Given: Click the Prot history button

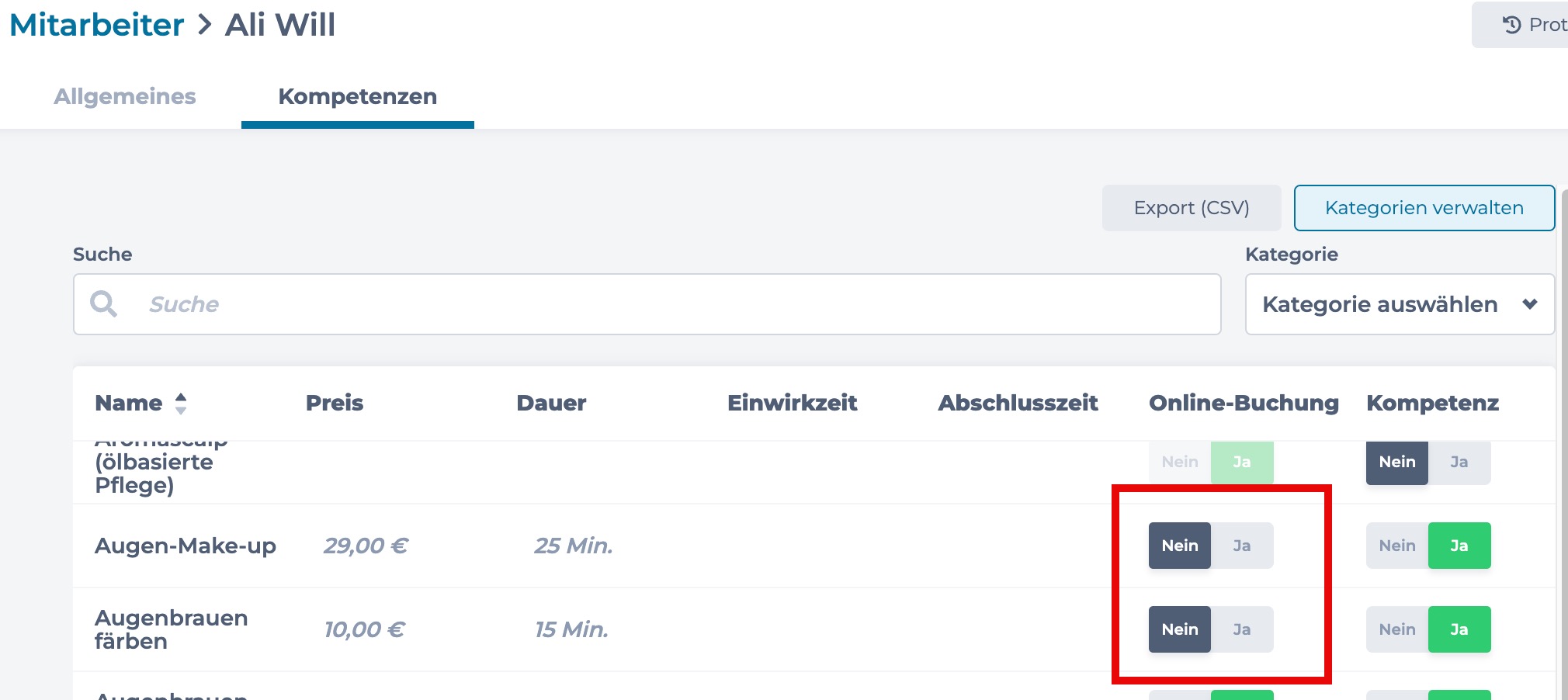Looking at the screenshot, I should point(1520,25).
